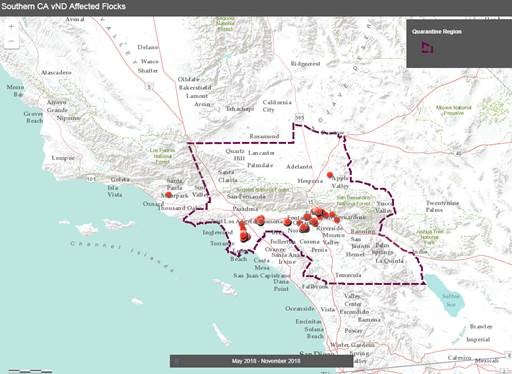512x374 pixels.
Task: Click the Bakersfield map label
Action: [x=195, y=88]
